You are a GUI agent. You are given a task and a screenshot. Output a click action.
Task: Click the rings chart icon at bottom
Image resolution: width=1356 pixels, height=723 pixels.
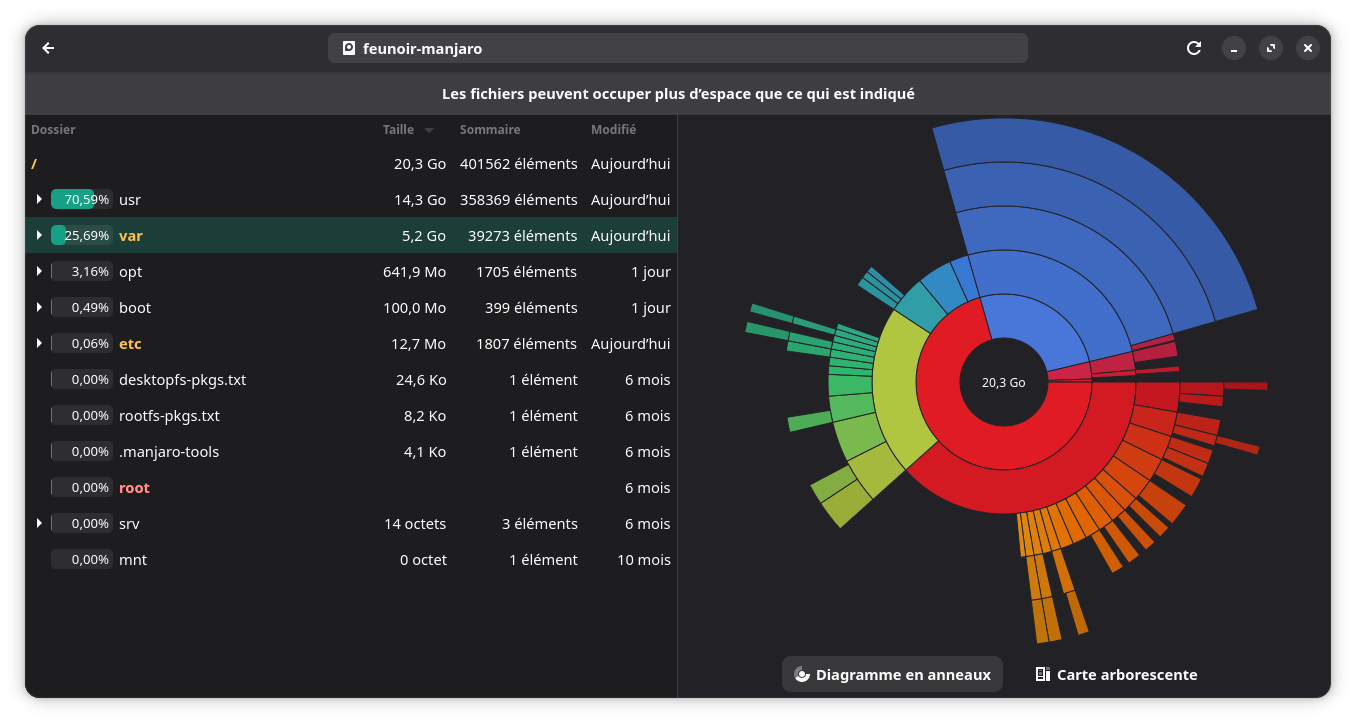click(x=801, y=675)
